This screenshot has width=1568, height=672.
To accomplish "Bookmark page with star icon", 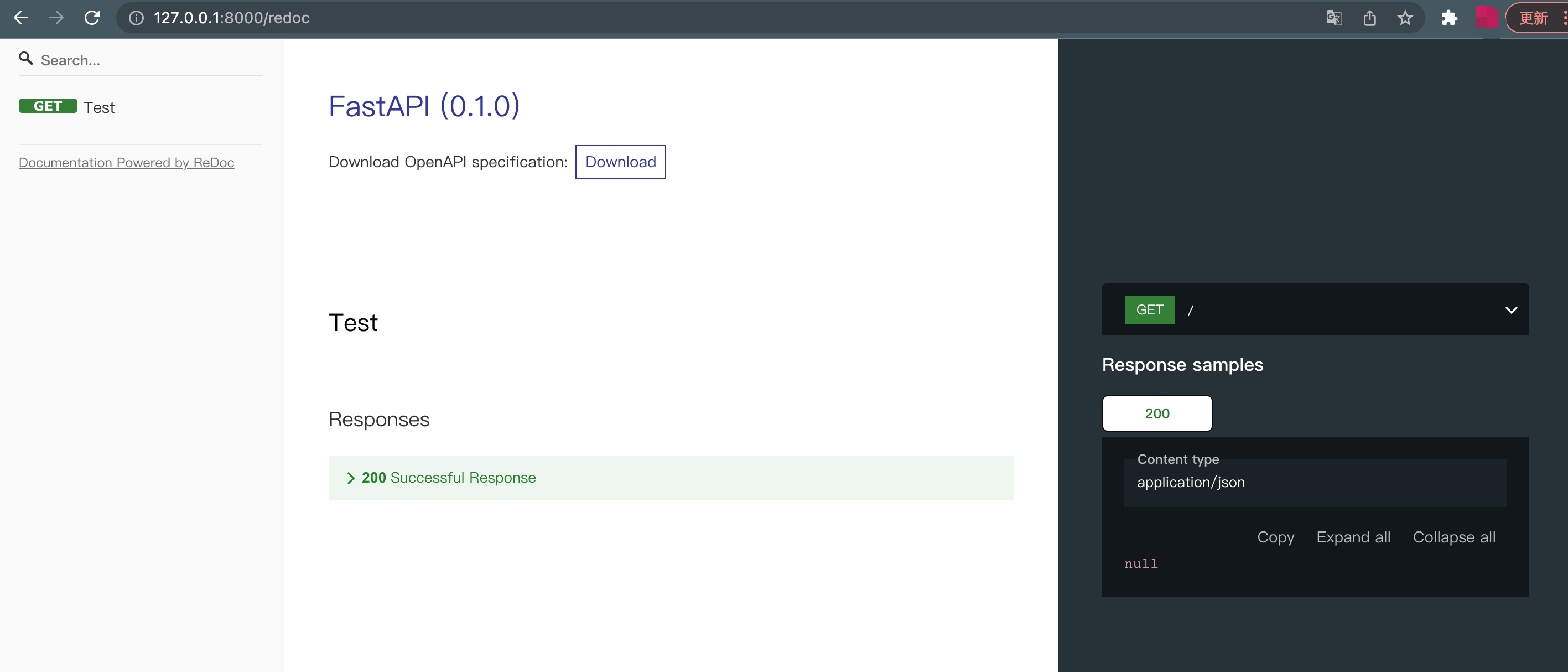I will pyautogui.click(x=1405, y=18).
